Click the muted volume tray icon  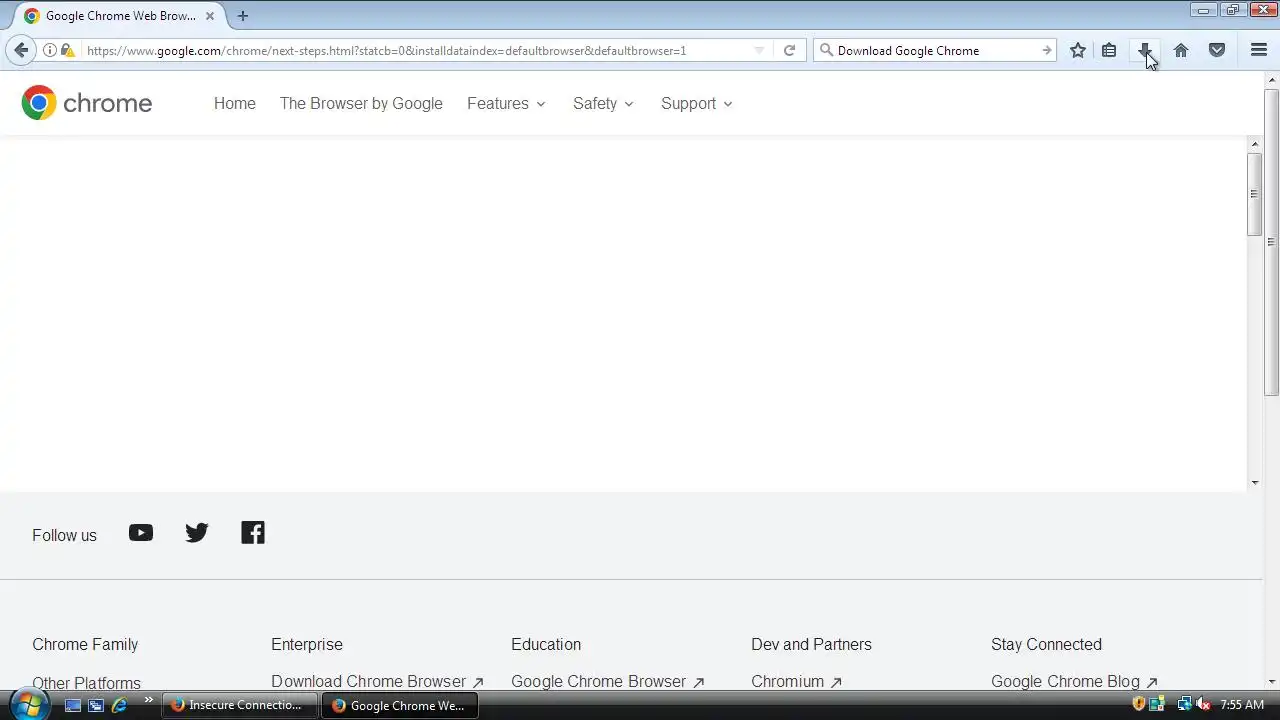coord(1203,705)
